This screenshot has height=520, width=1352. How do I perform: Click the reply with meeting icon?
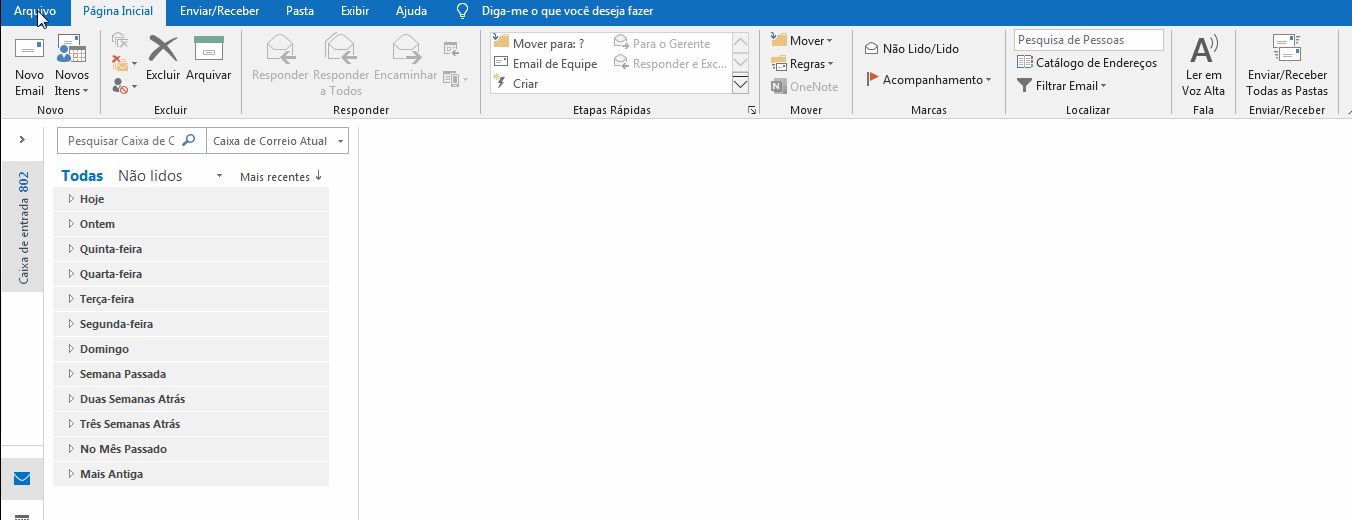coord(451,47)
